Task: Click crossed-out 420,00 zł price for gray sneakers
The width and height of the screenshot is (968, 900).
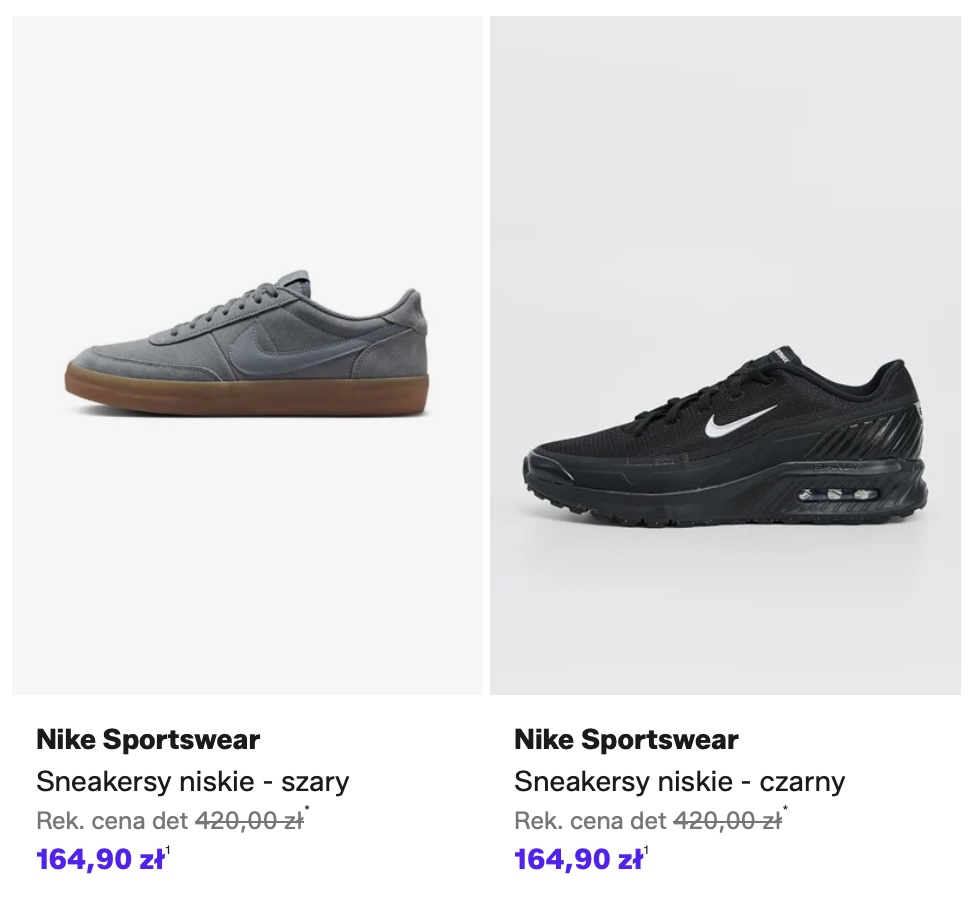Action: 249,821
